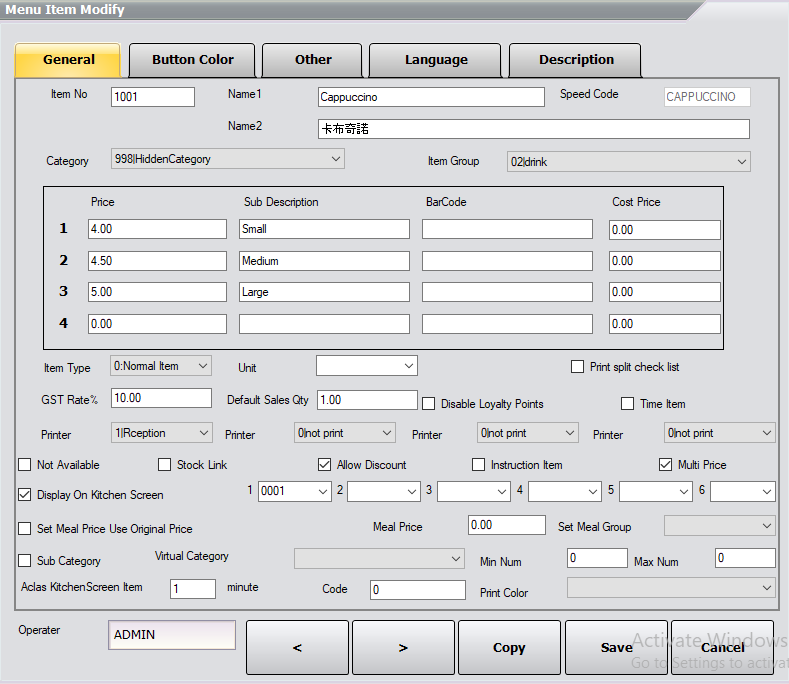Screen dimensions: 789x684
Task: Toggle the Multi Price checkbox
Action: click(x=665, y=464)
